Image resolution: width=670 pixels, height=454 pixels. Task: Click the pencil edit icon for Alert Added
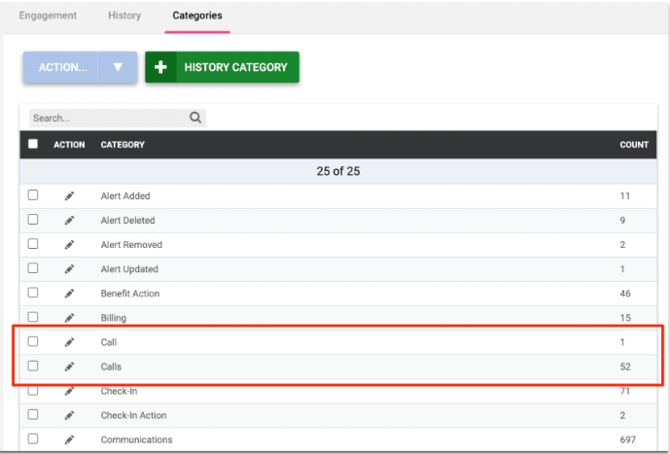tap(69, 196)
